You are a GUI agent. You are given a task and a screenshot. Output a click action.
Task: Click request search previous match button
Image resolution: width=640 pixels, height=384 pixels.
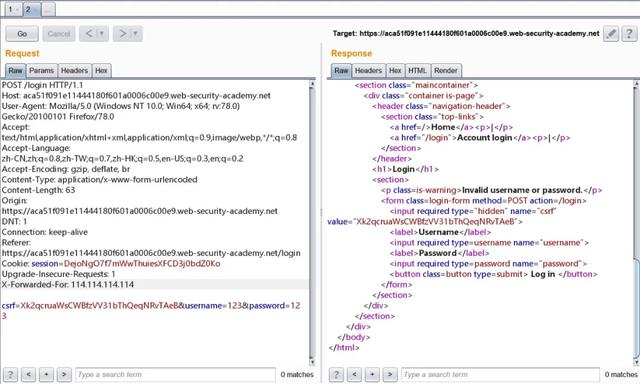pos(28,374)
